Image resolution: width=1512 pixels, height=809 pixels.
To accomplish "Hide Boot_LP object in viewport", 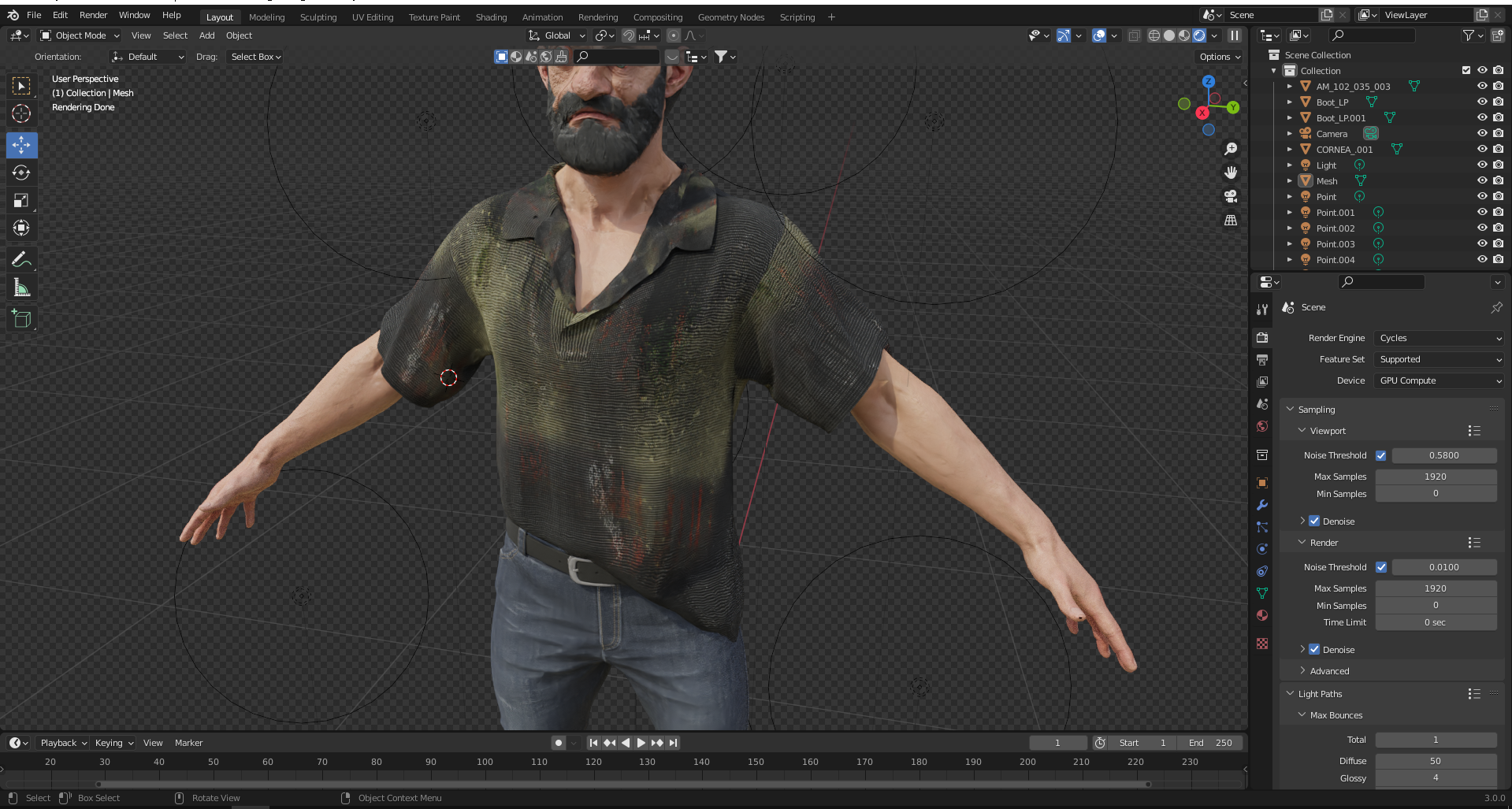I will 1482,102.
